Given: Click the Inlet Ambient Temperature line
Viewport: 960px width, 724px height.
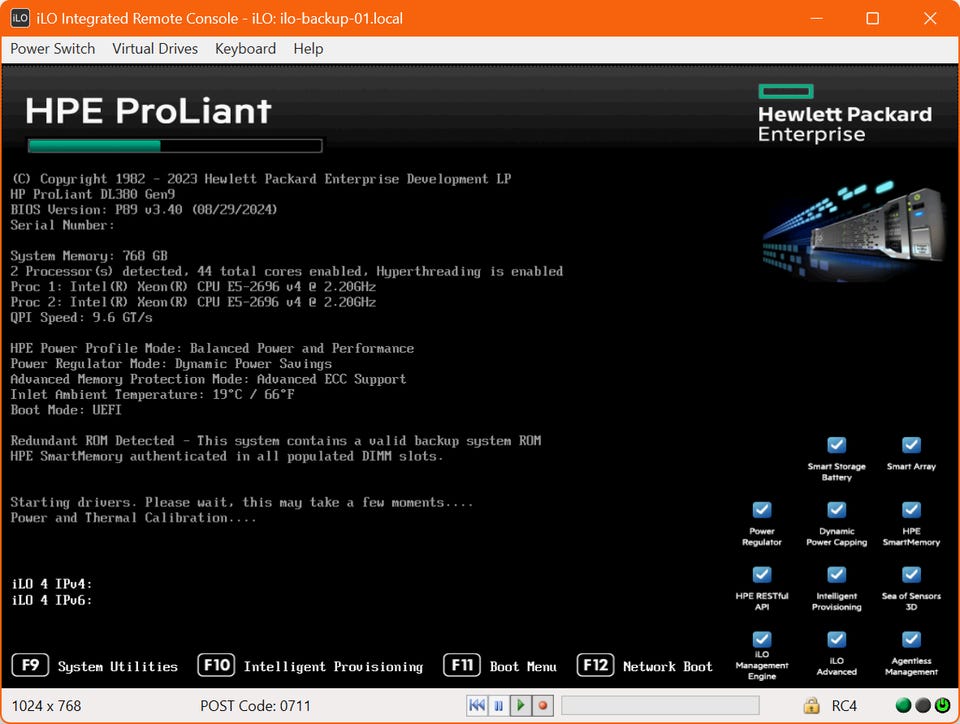Looking at the screenshot, I should [152, 395].
